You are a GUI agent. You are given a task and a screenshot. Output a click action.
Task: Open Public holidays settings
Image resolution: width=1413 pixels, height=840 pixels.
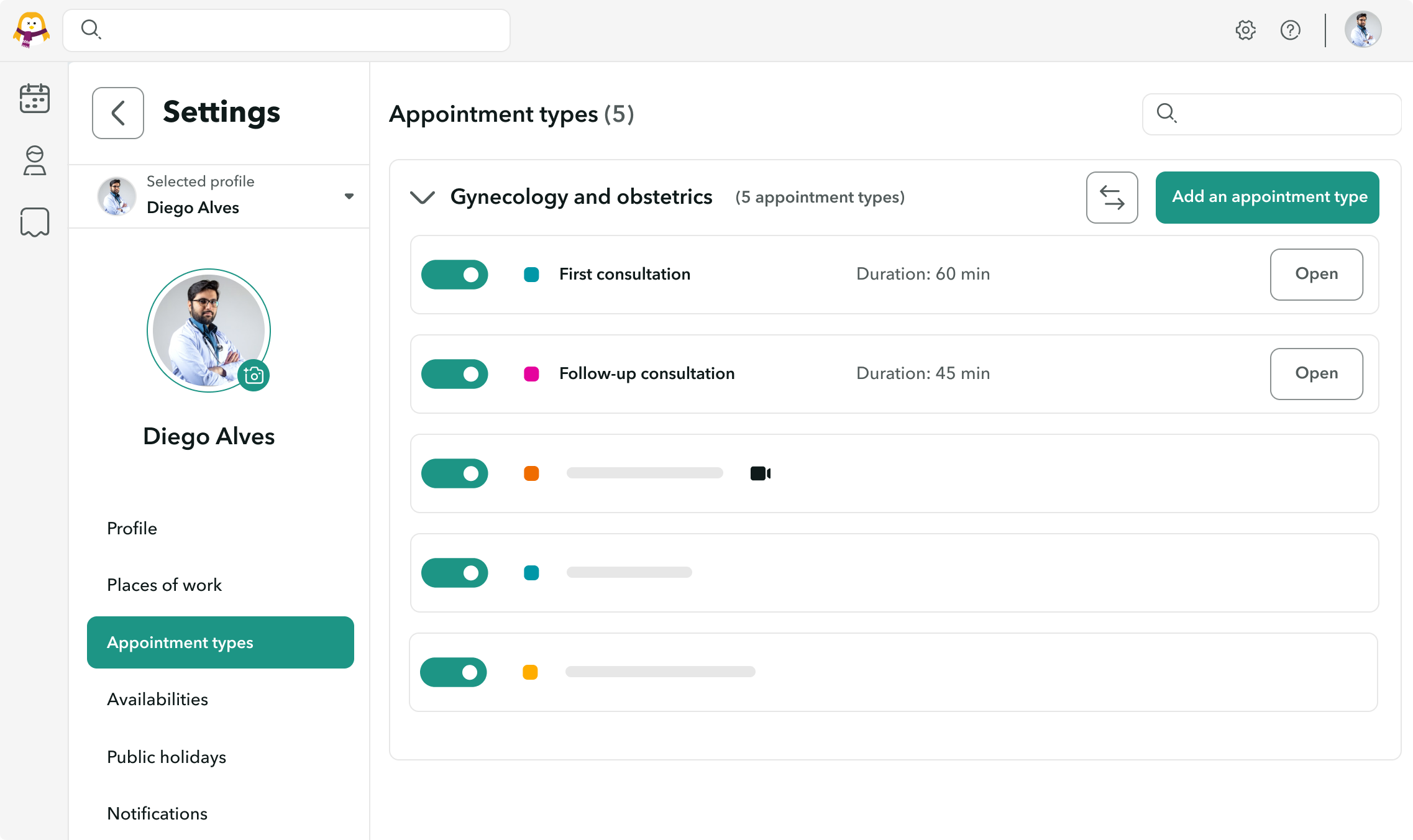[167, 757]
